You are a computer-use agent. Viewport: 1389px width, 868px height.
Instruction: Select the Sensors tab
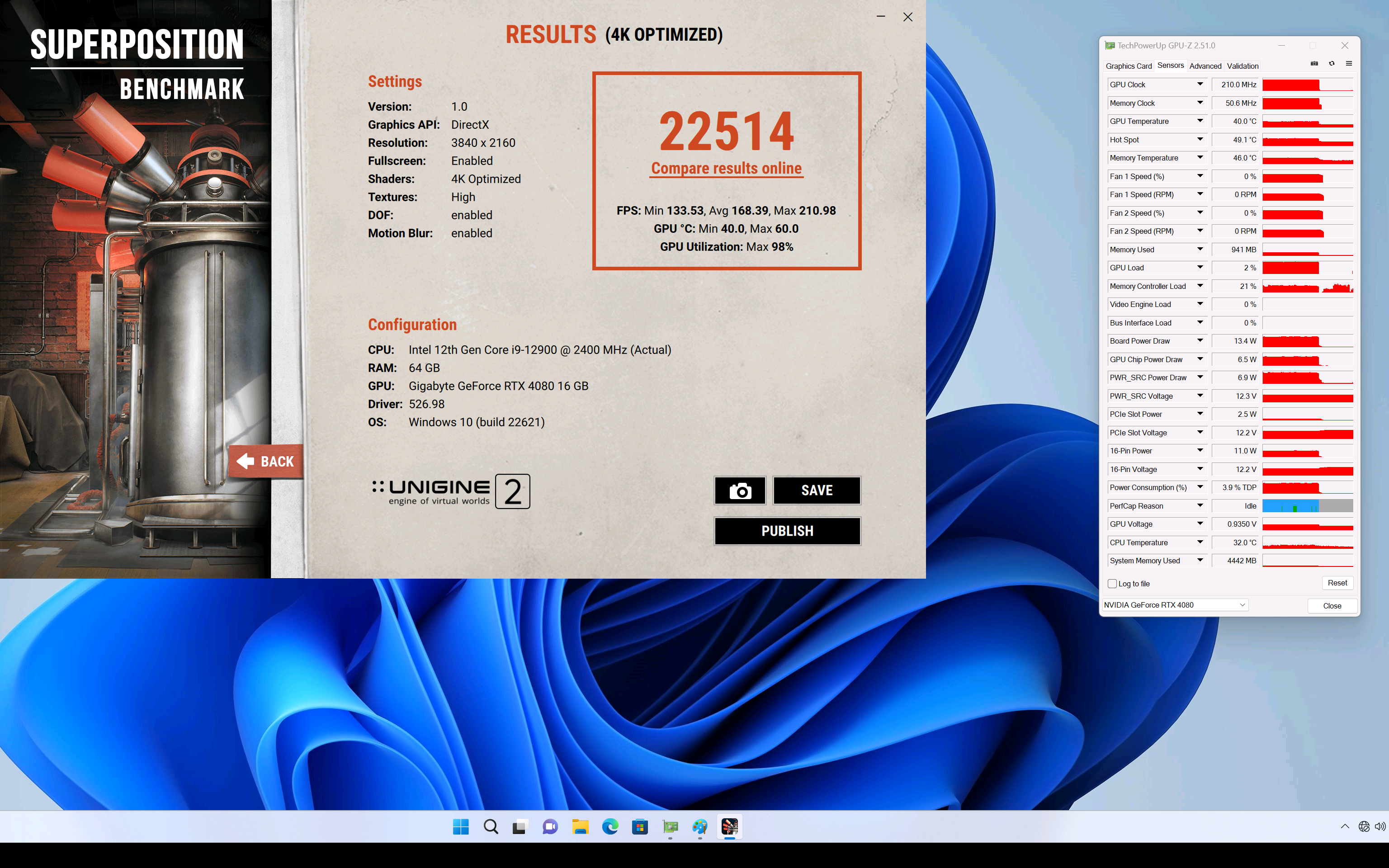click(1170, 66)
